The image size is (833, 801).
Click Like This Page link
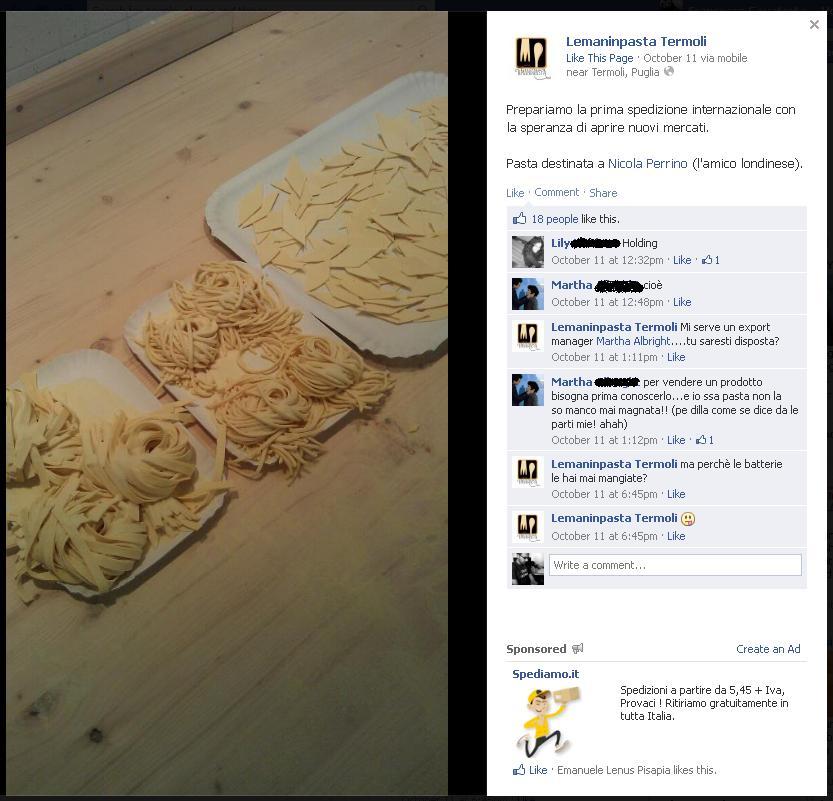(x=599, y=58)
